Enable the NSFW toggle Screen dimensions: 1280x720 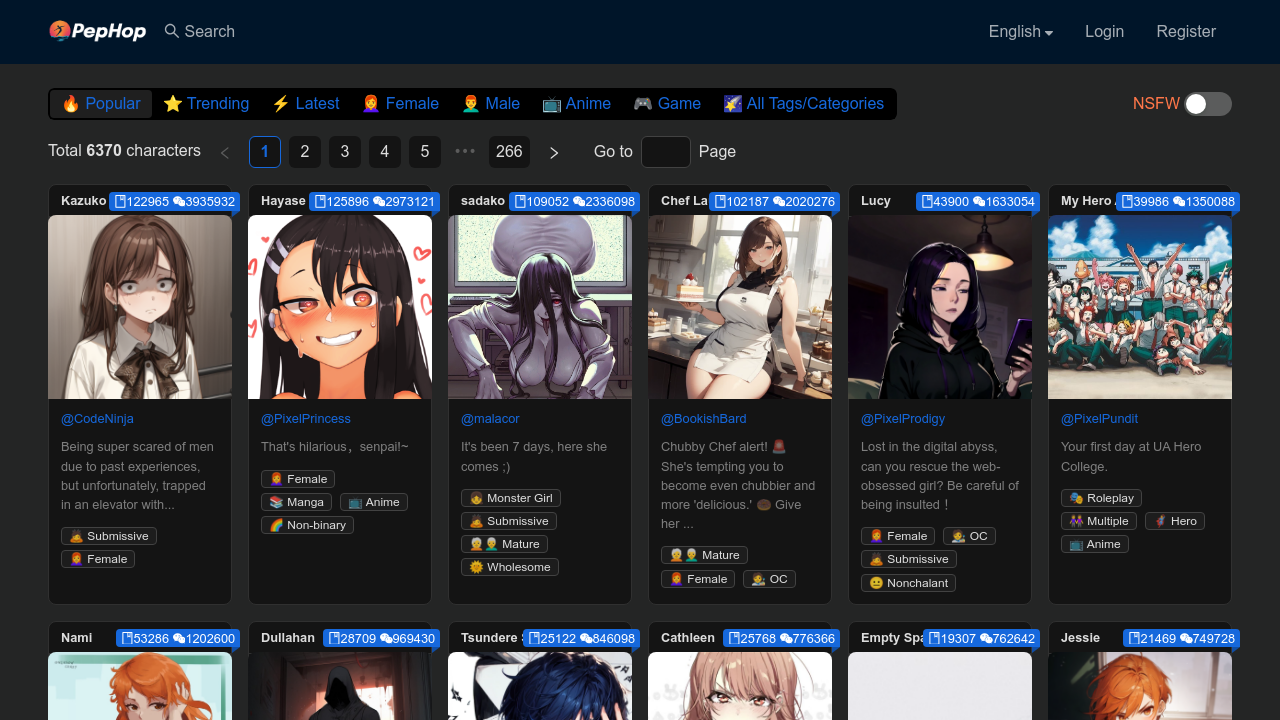pos(1207,103)
